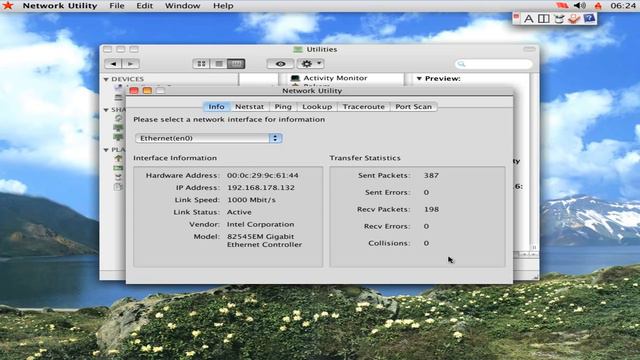Click the letter A icon in floating palette
This screenshot has height=360, width=640.
(529, 19)
